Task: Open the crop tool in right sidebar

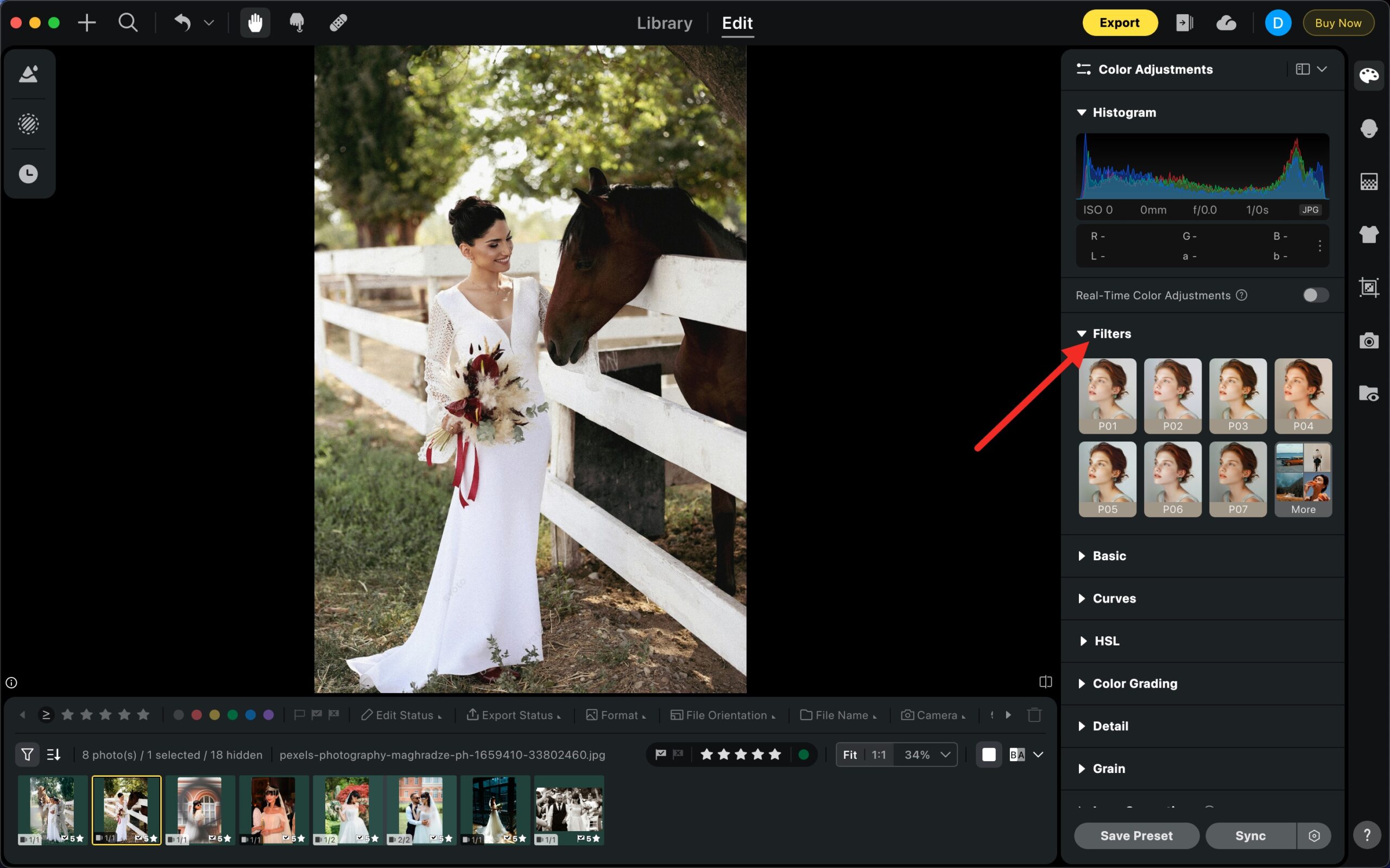Action: pos(1369,287)
